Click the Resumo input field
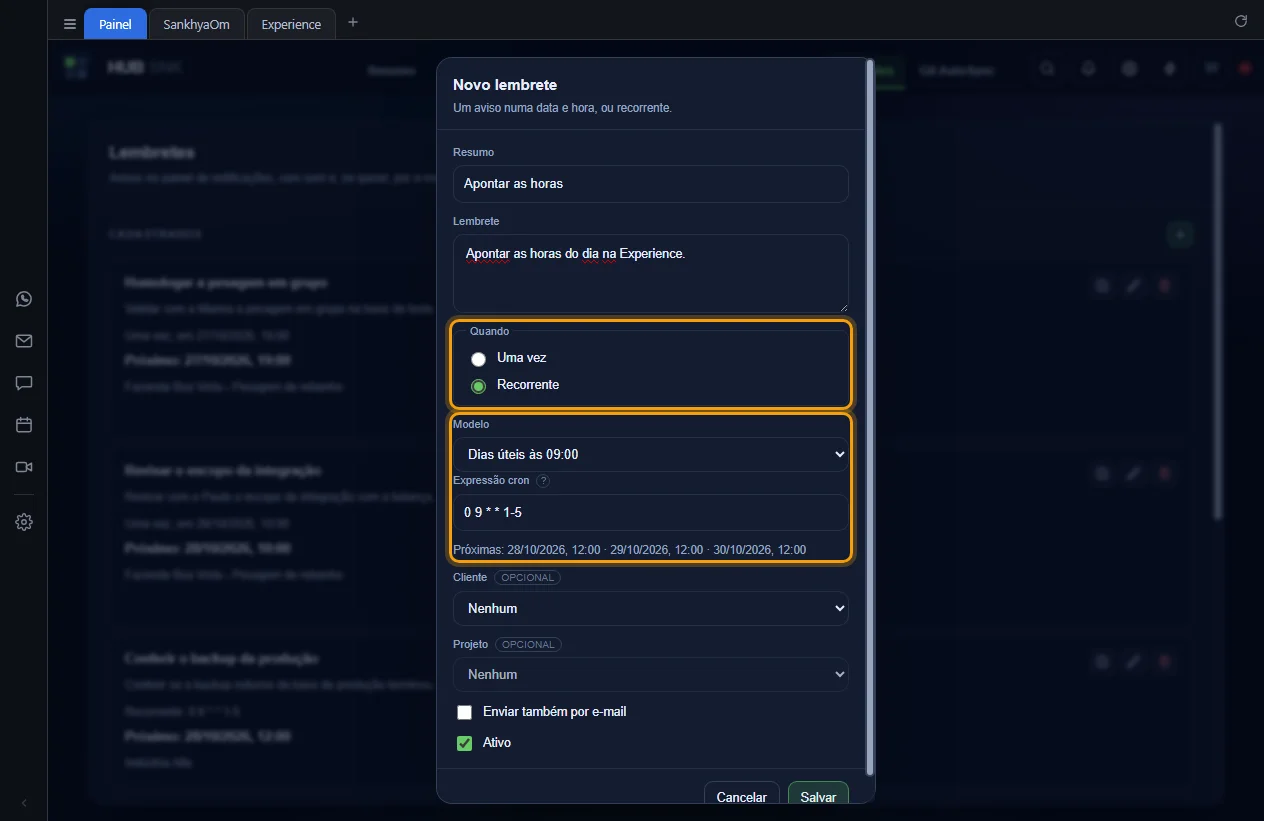1264x821 pixels. coord(651,184)
